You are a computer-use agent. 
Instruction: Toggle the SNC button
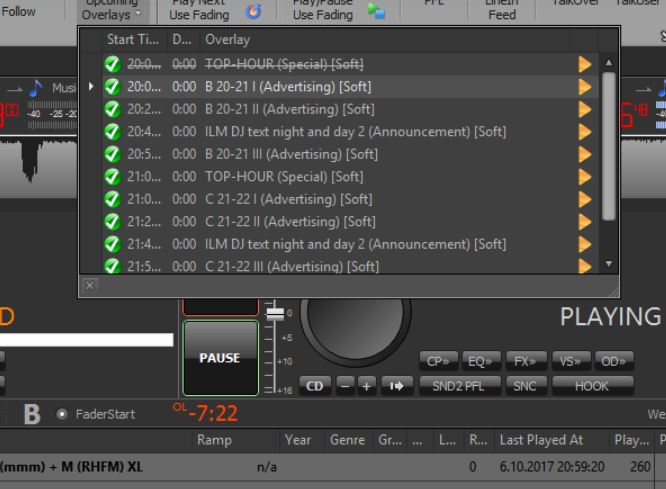click(524, 385)
